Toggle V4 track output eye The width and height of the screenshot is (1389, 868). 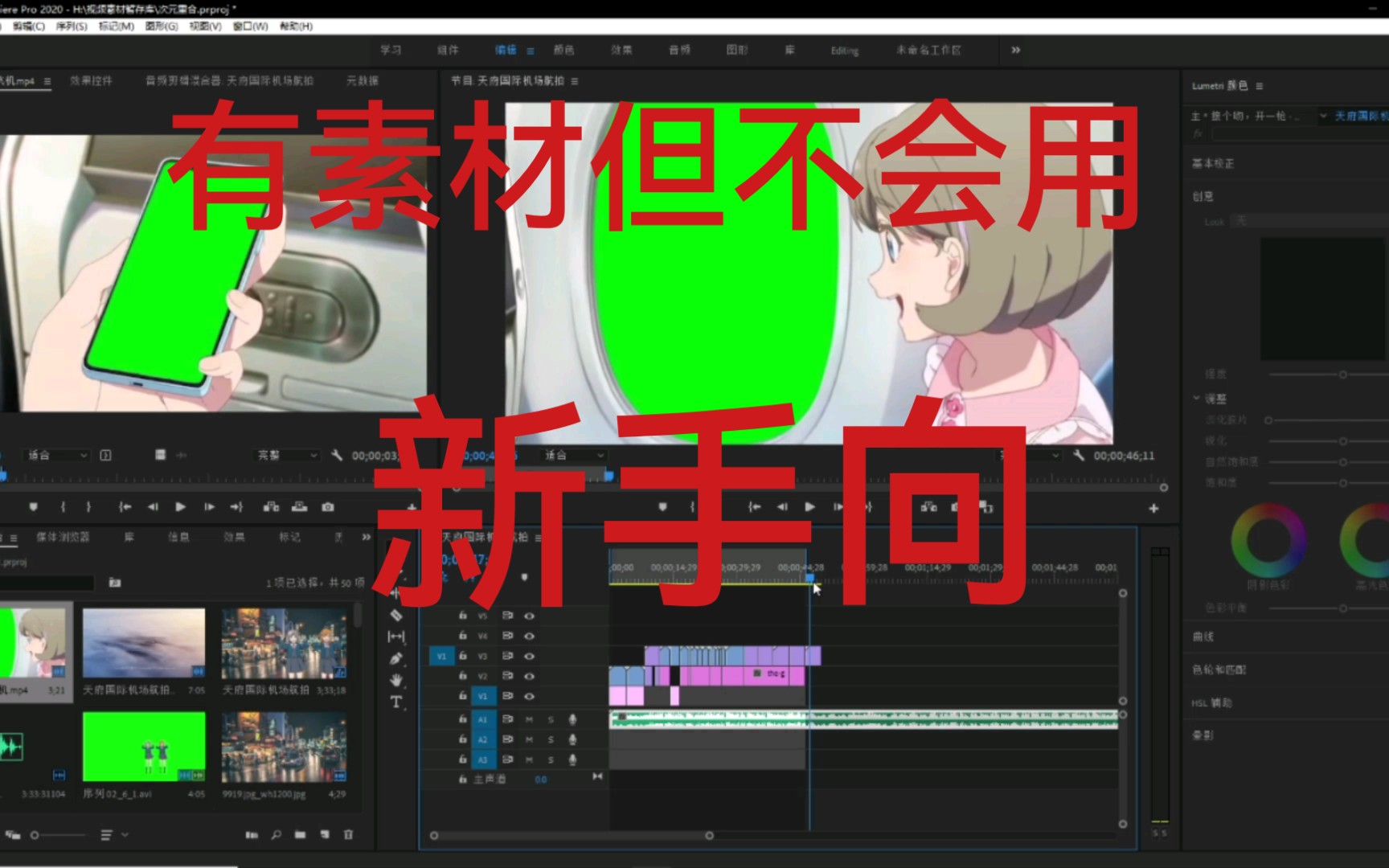click(x=529, y=636)
